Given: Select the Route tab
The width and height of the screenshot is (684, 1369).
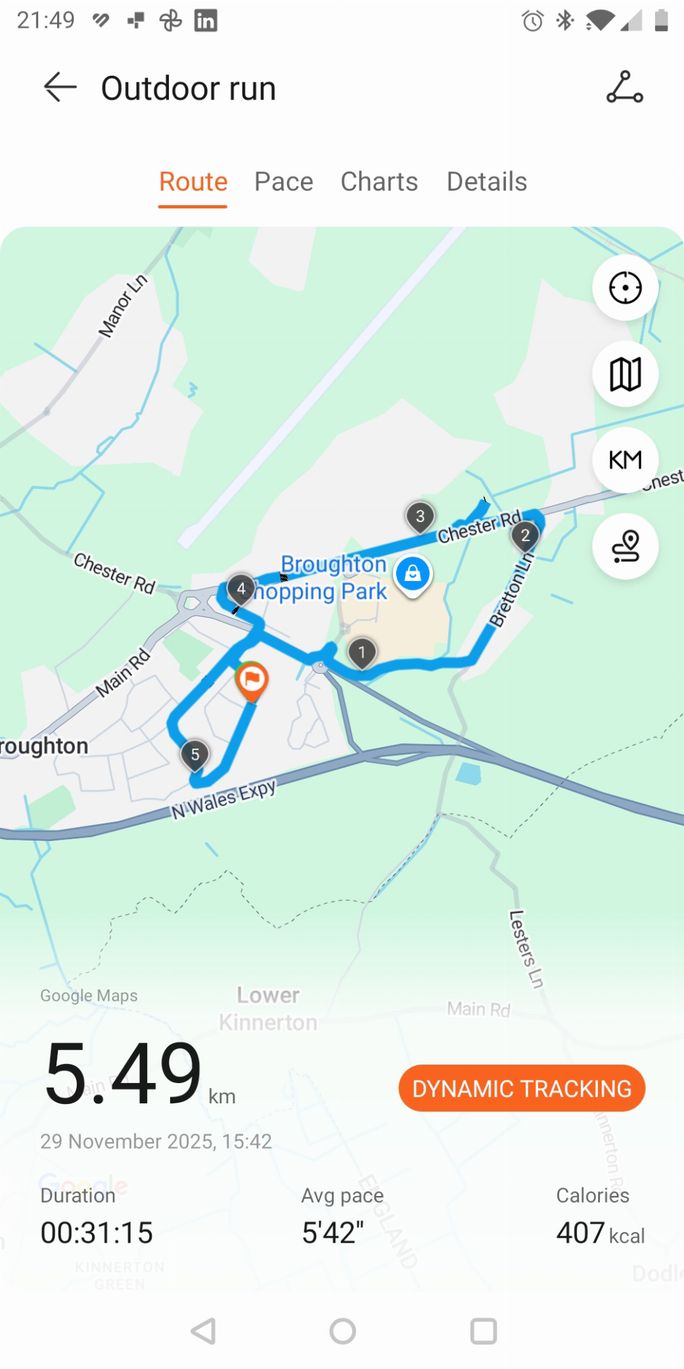Looking at the screenshot, I should pyautogui.click(x=193, y=181).
